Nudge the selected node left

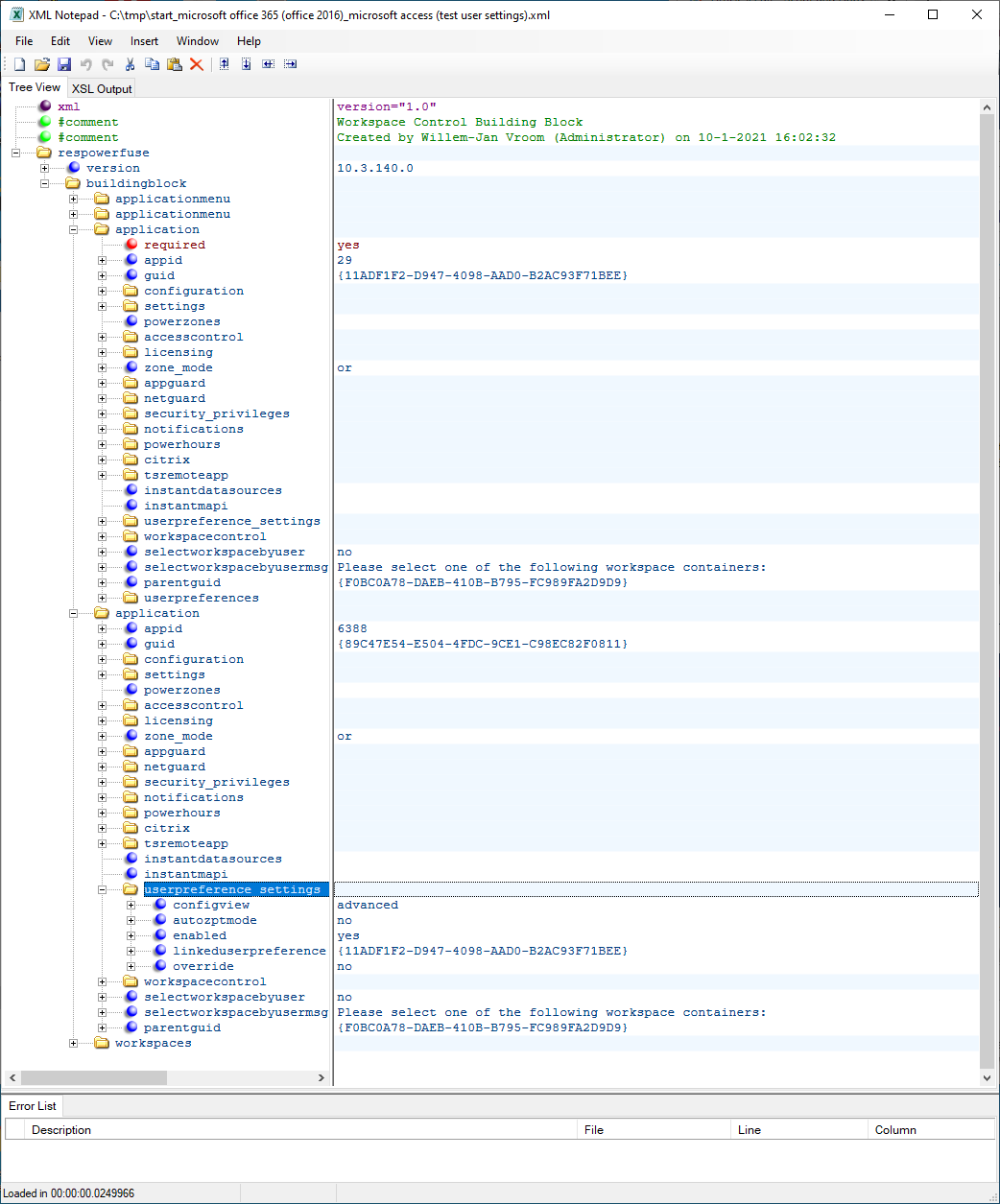coord(268,64)
